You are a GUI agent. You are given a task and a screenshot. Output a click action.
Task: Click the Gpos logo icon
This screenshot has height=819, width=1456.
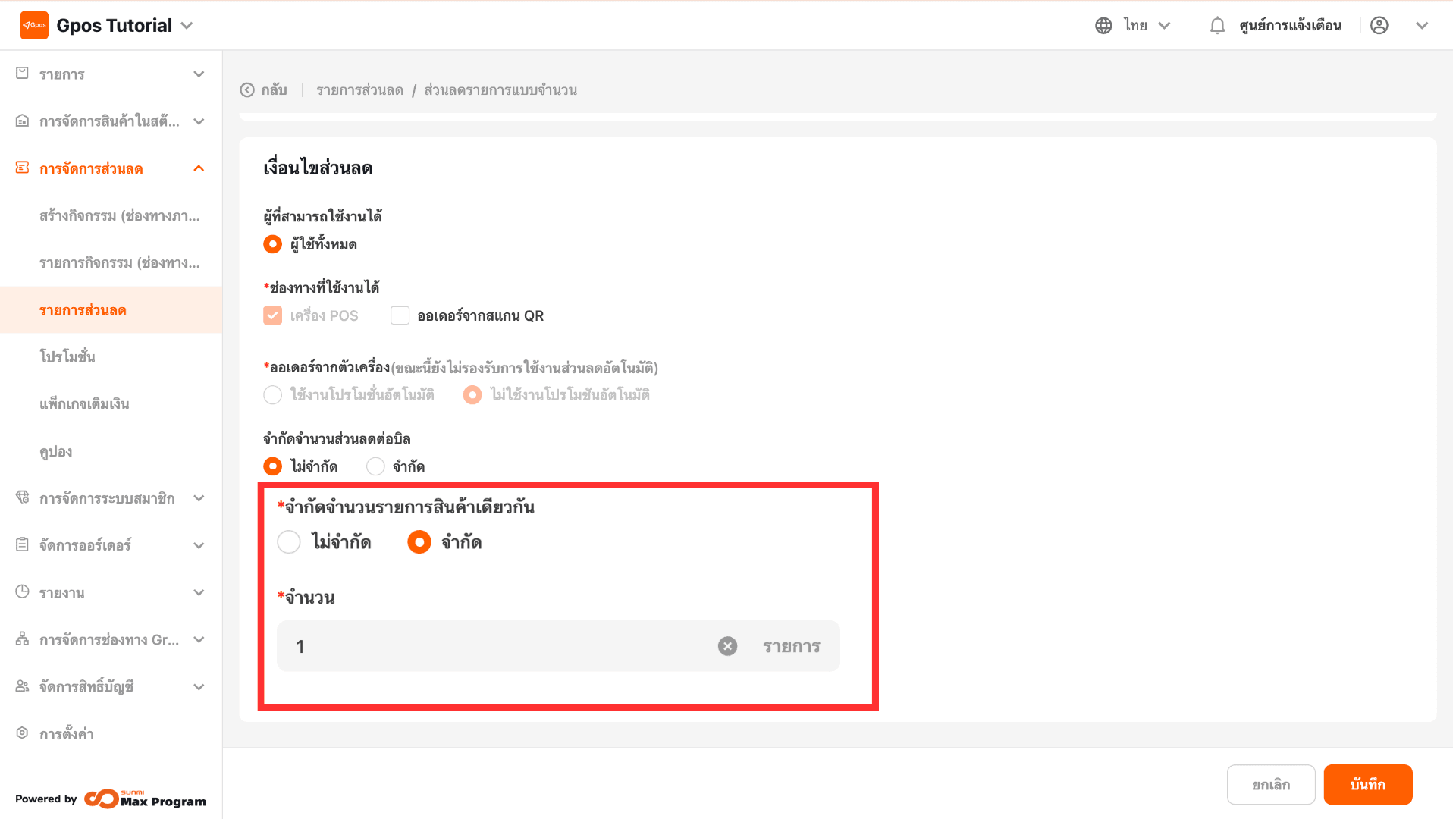[x=34, y=25]
